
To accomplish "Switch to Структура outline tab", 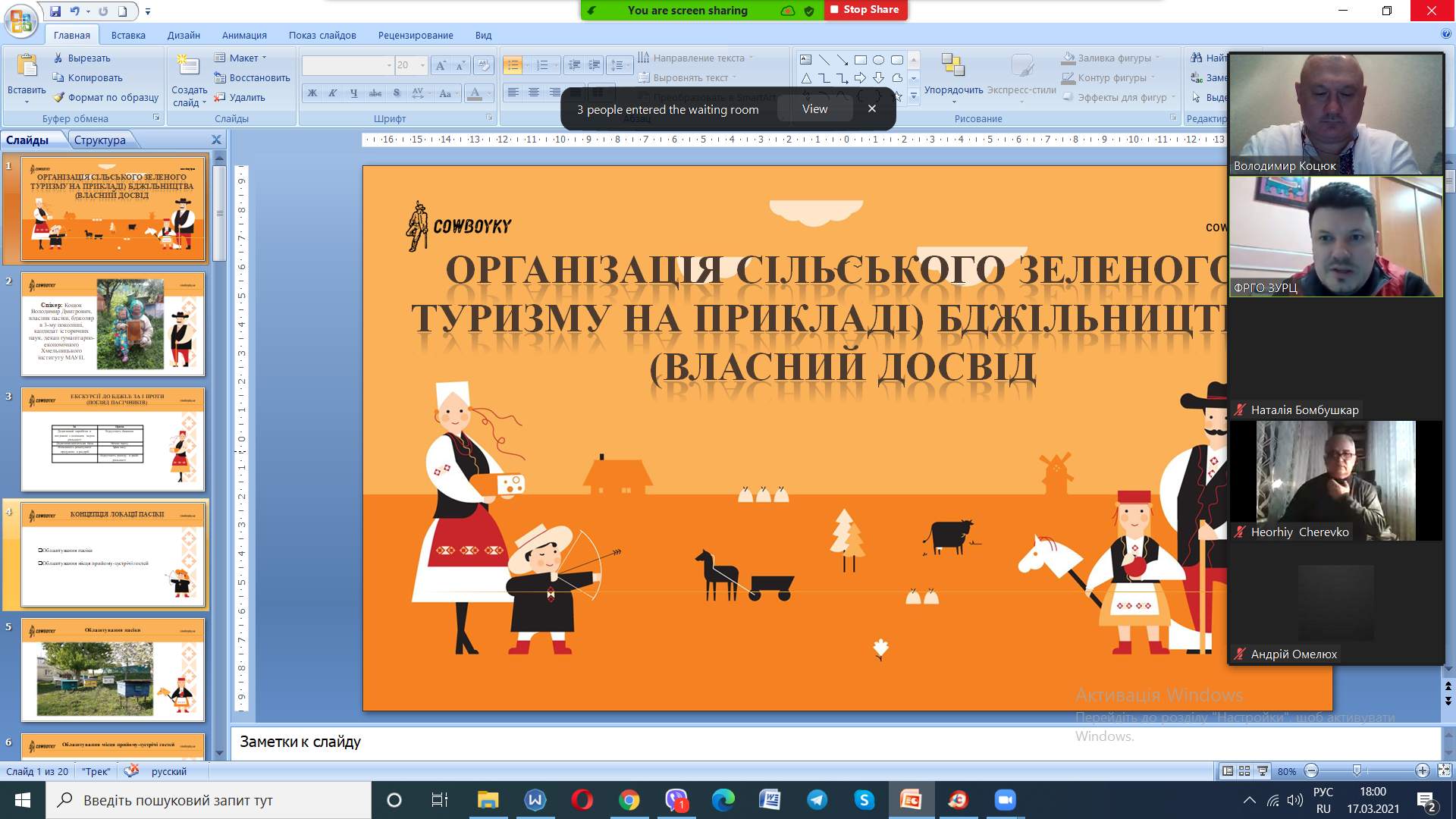I will click(100, 140).
